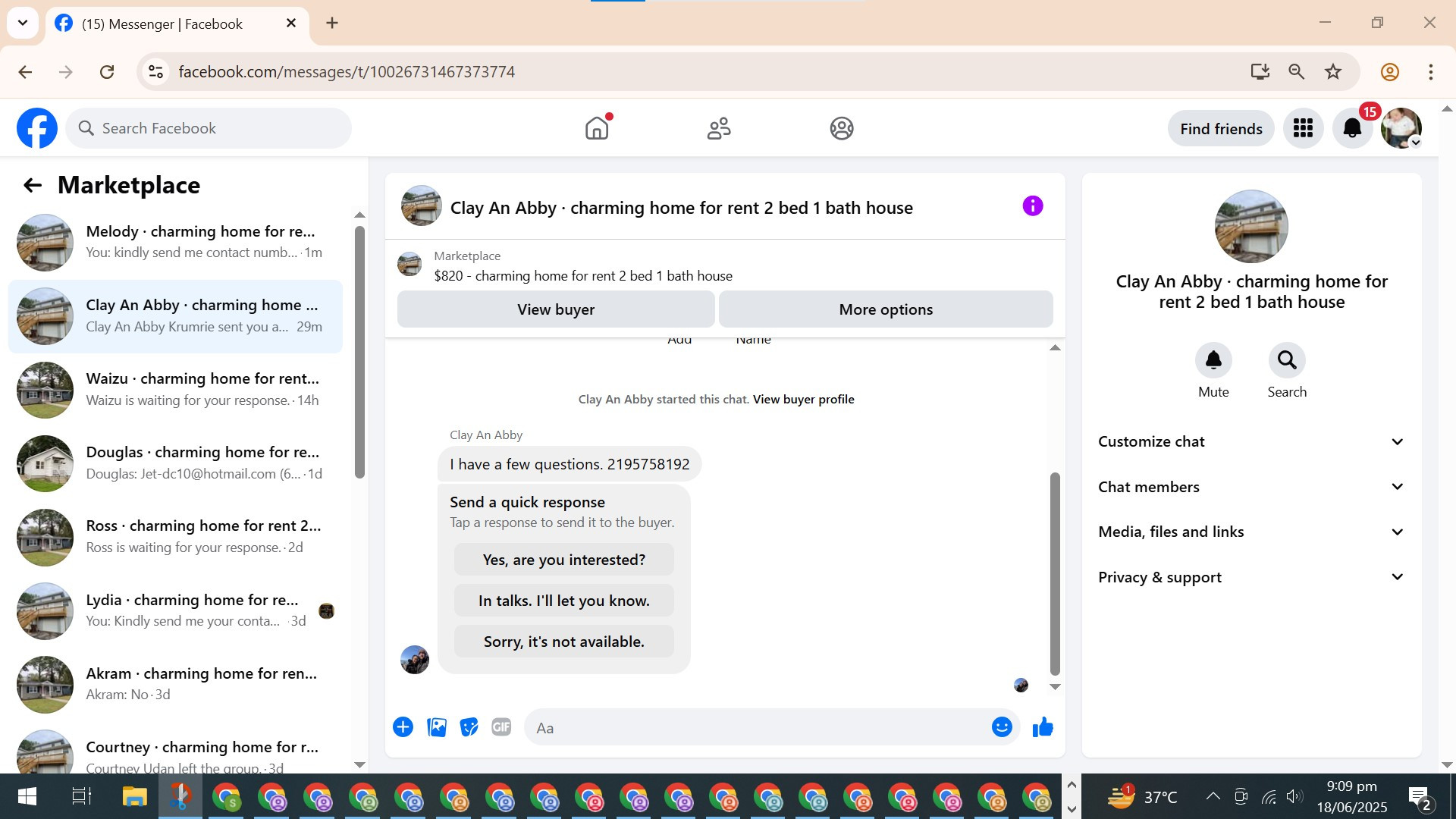The image size is (1456, 819).
Task: Send quick reply 'Sorry, it's not available.'
Action: tap(563, 642)
